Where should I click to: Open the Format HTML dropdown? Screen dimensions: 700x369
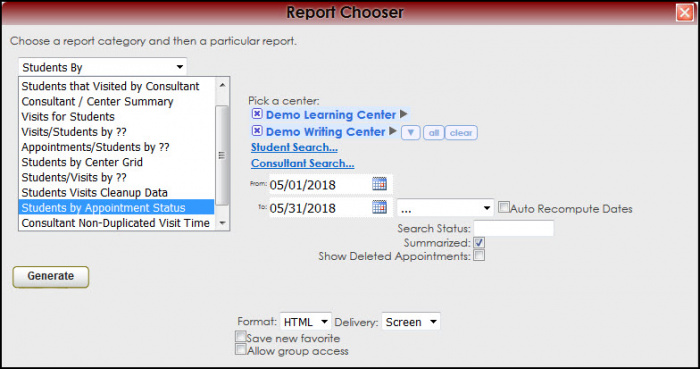[x=306, y=322]
